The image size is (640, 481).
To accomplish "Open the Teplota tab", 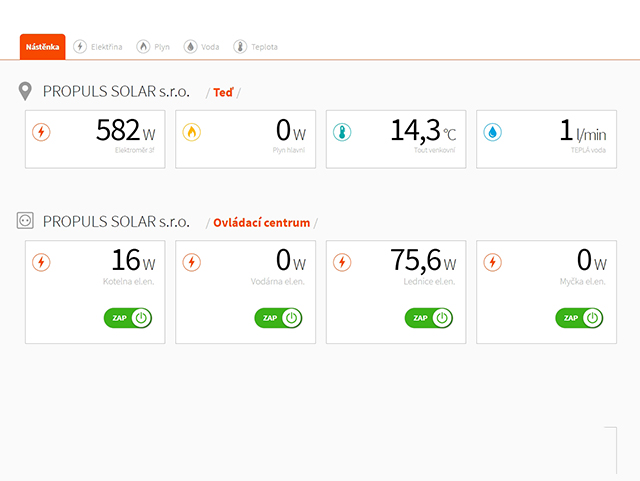I will click(256, 46).
